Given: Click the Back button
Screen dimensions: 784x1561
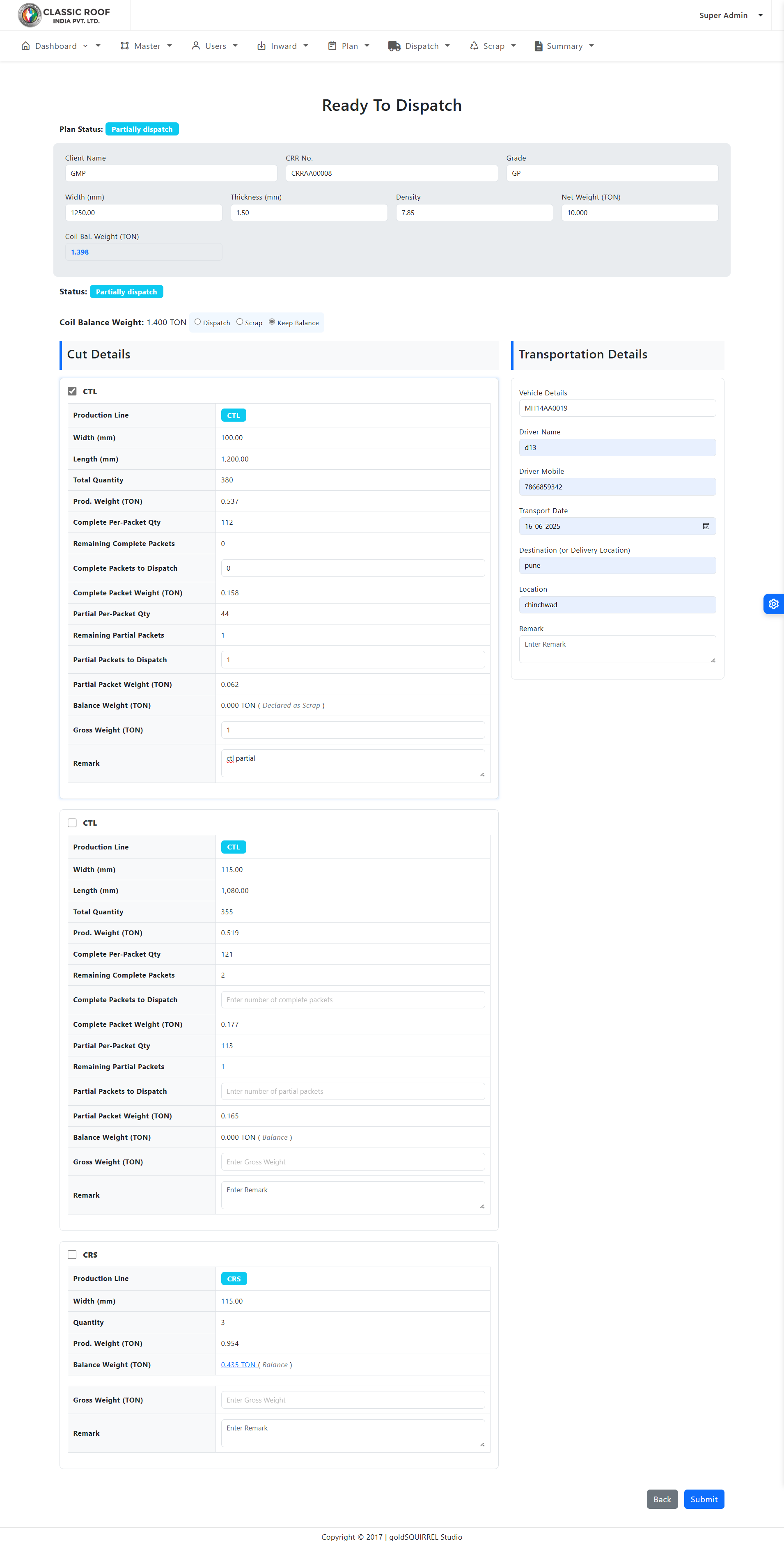Looking at the screenshot, I should [x=662, y=1499].
